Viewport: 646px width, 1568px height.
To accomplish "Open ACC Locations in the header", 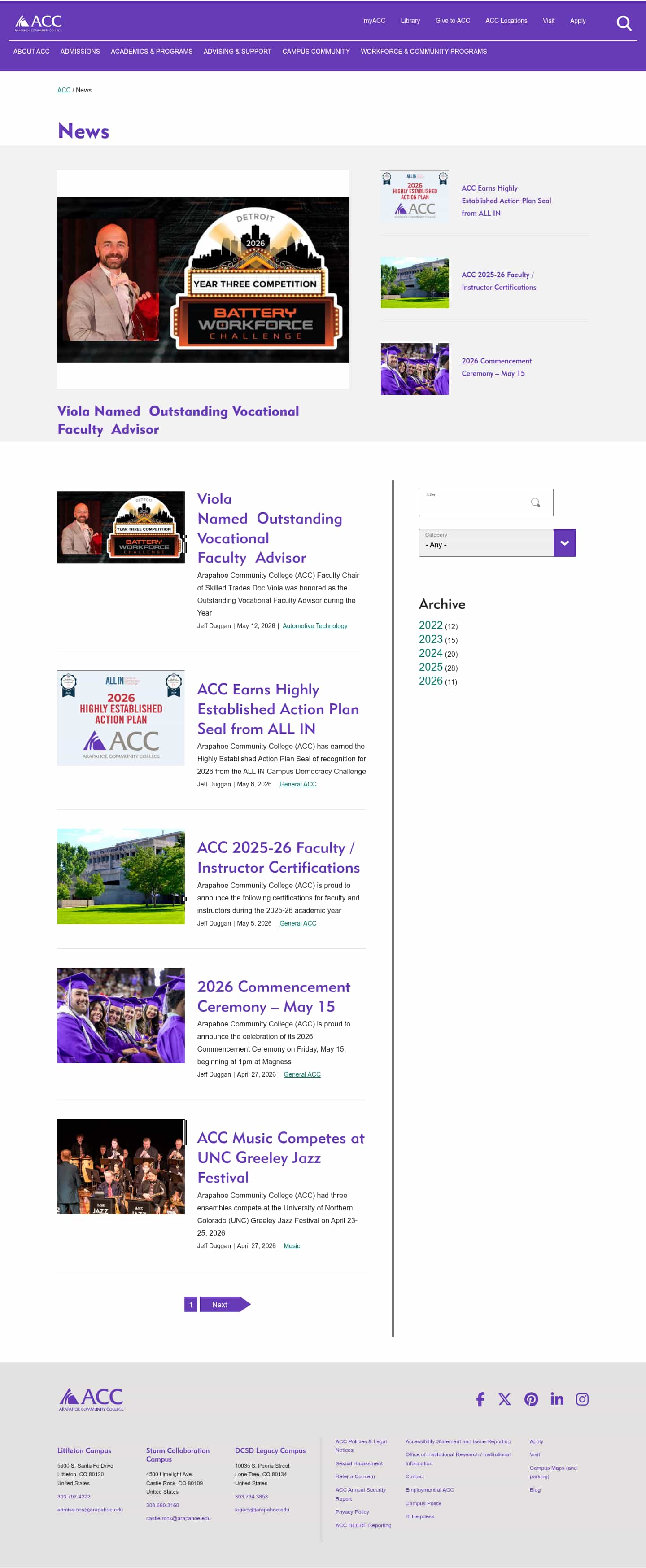I will pyautogui.click(x=506, y=21).
